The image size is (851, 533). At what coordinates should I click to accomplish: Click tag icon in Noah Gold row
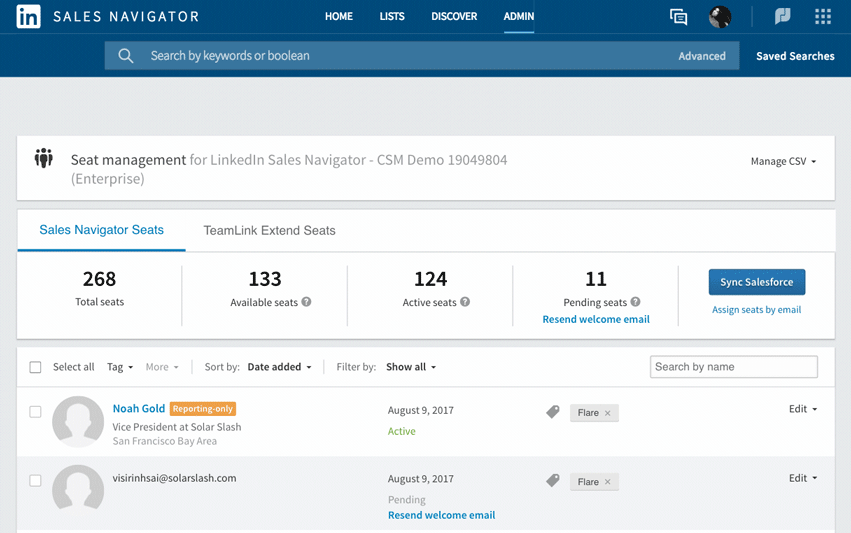tap(552, 412)
